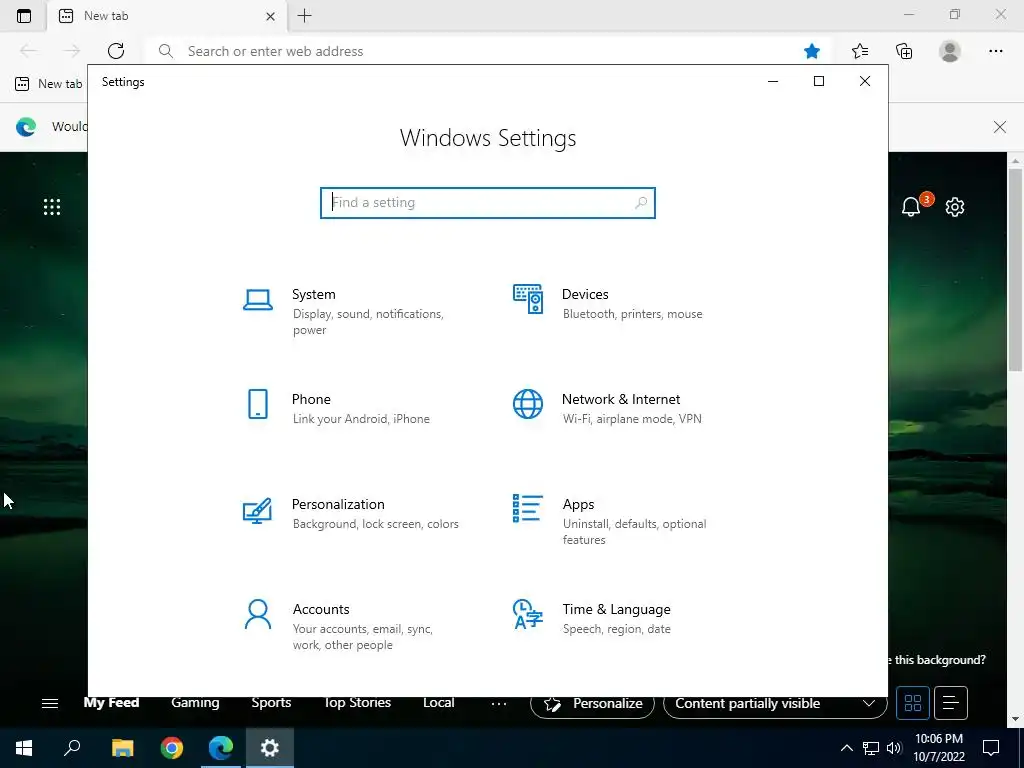Click the magnifier in Find a setting box
Screen dimensions: 1024x768
(641, 202)
